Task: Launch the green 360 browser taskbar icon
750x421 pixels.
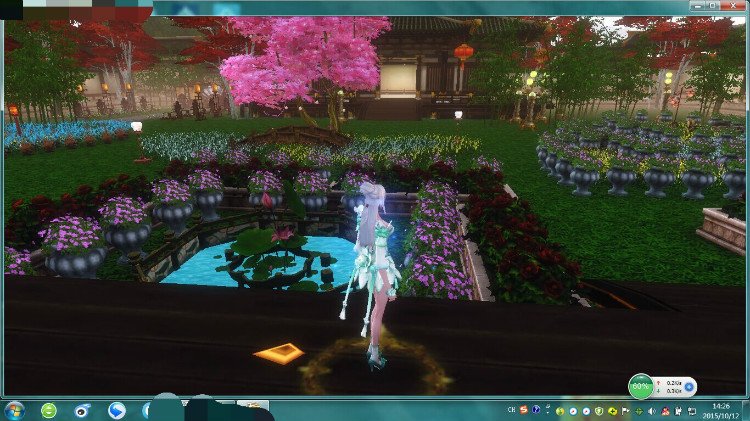Action: (x=49, y=410)
